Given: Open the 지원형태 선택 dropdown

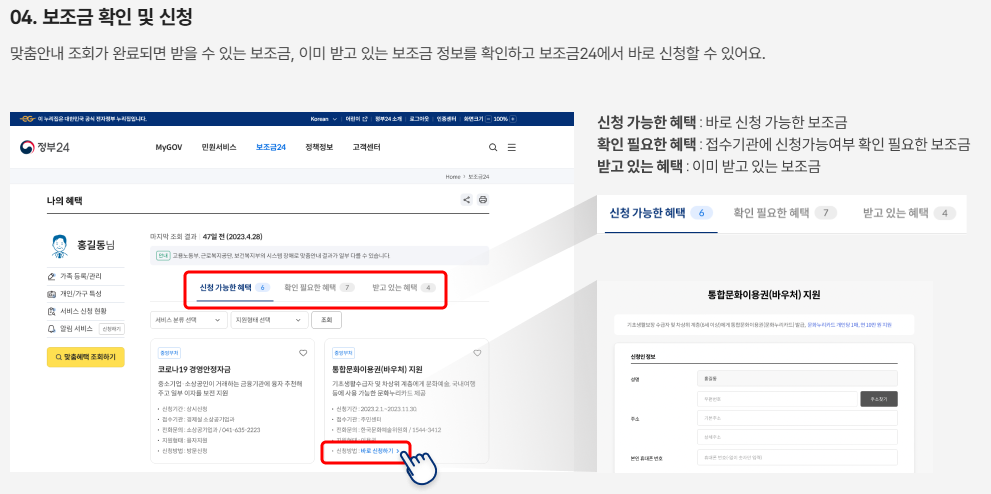Looking at the screenshot, I should coord(269,320).
